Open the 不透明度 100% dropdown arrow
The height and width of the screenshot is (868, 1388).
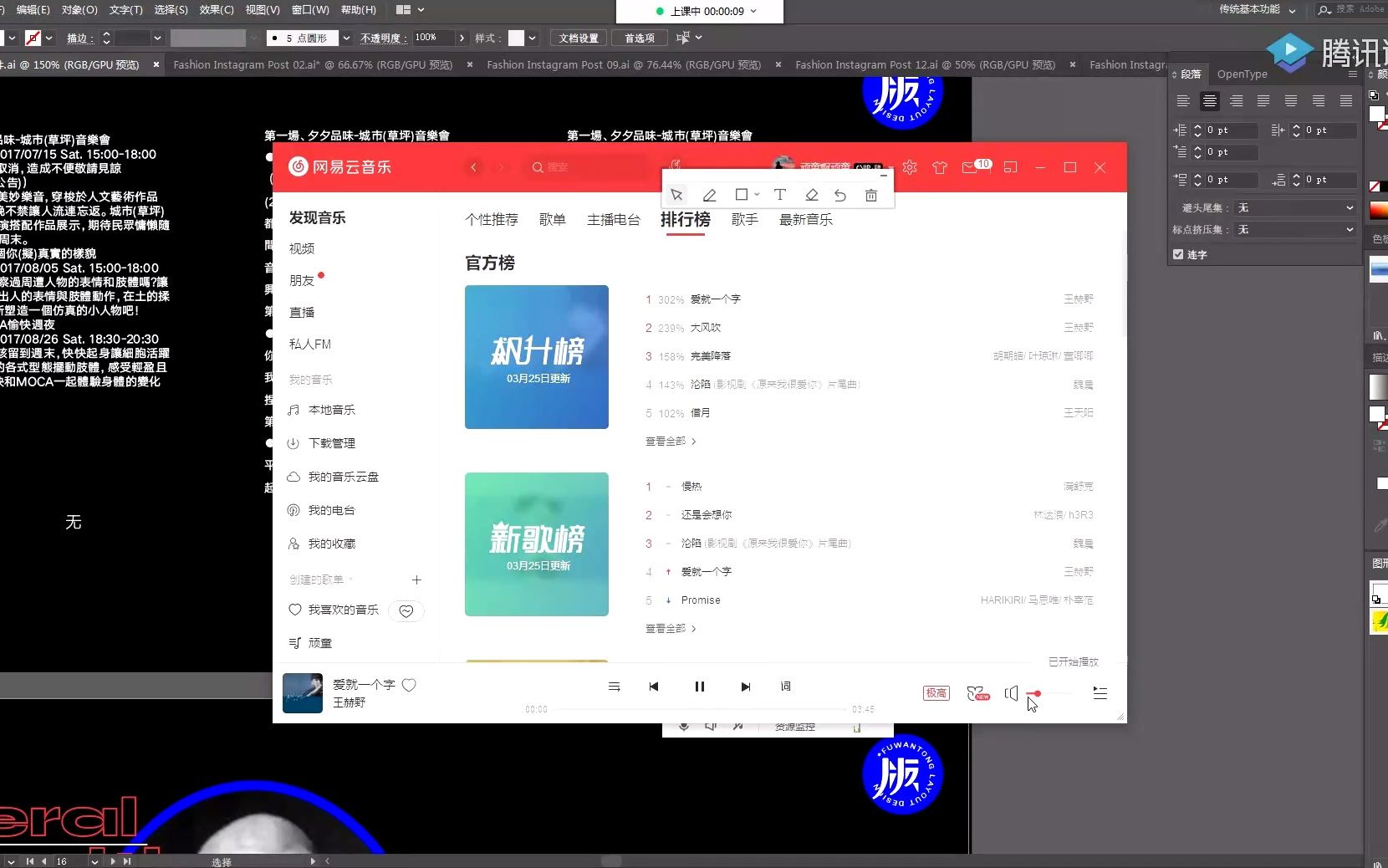point(462,38)
